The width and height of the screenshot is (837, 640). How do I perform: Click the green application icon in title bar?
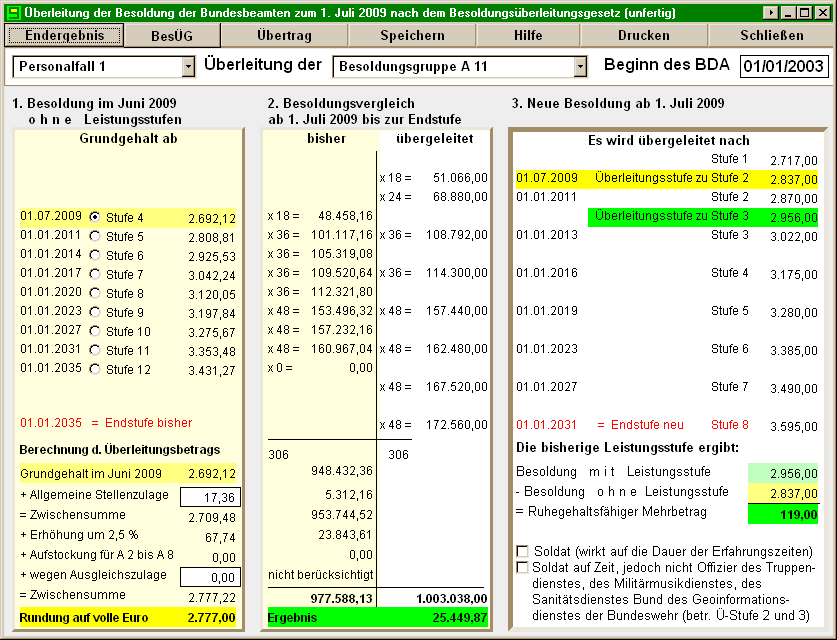[13, 12]
